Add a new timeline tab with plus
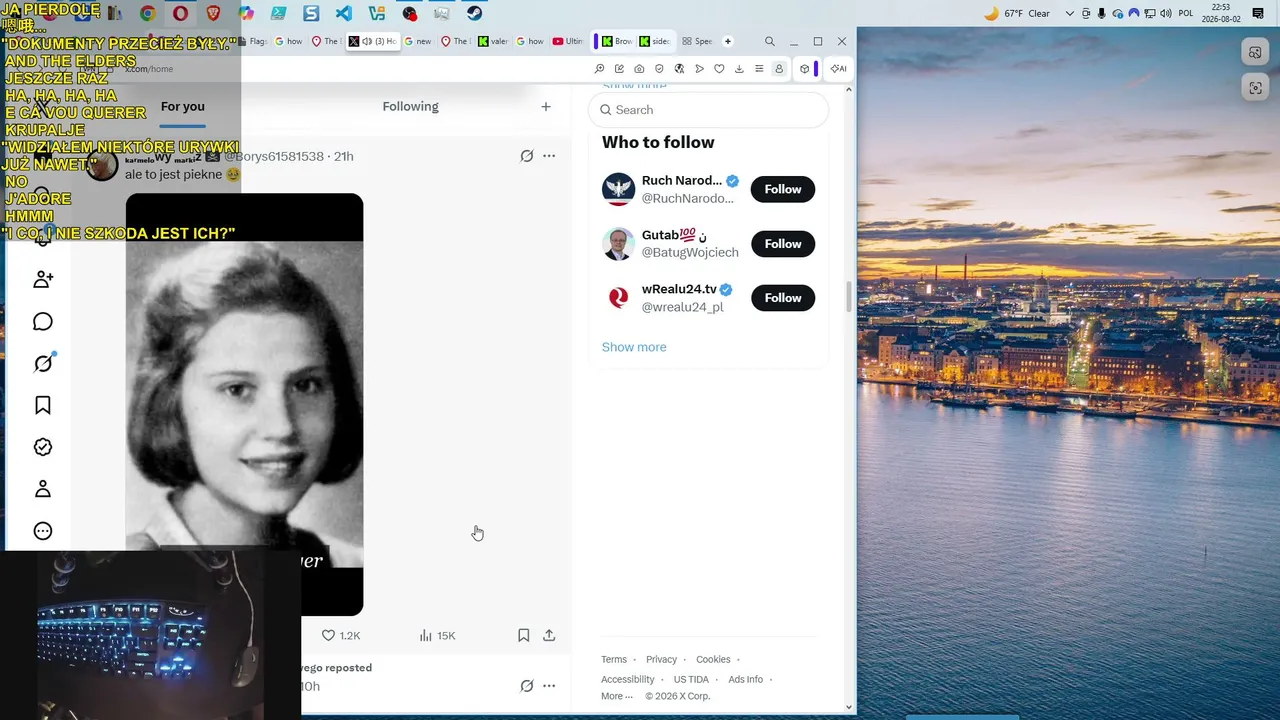This screenshot has width=1280, height=720. pyautogui.click(x=546, y=106)
